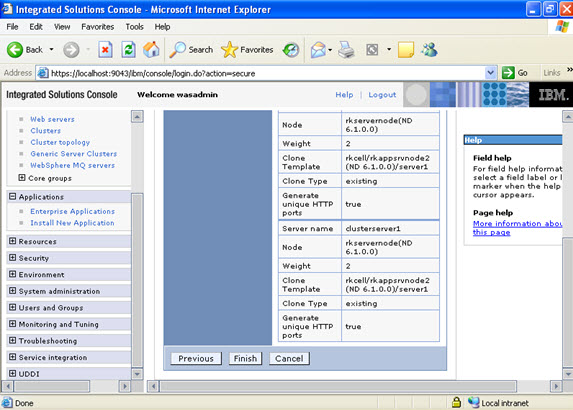Click the Stop page loading icon

click(x=105, y=50)
